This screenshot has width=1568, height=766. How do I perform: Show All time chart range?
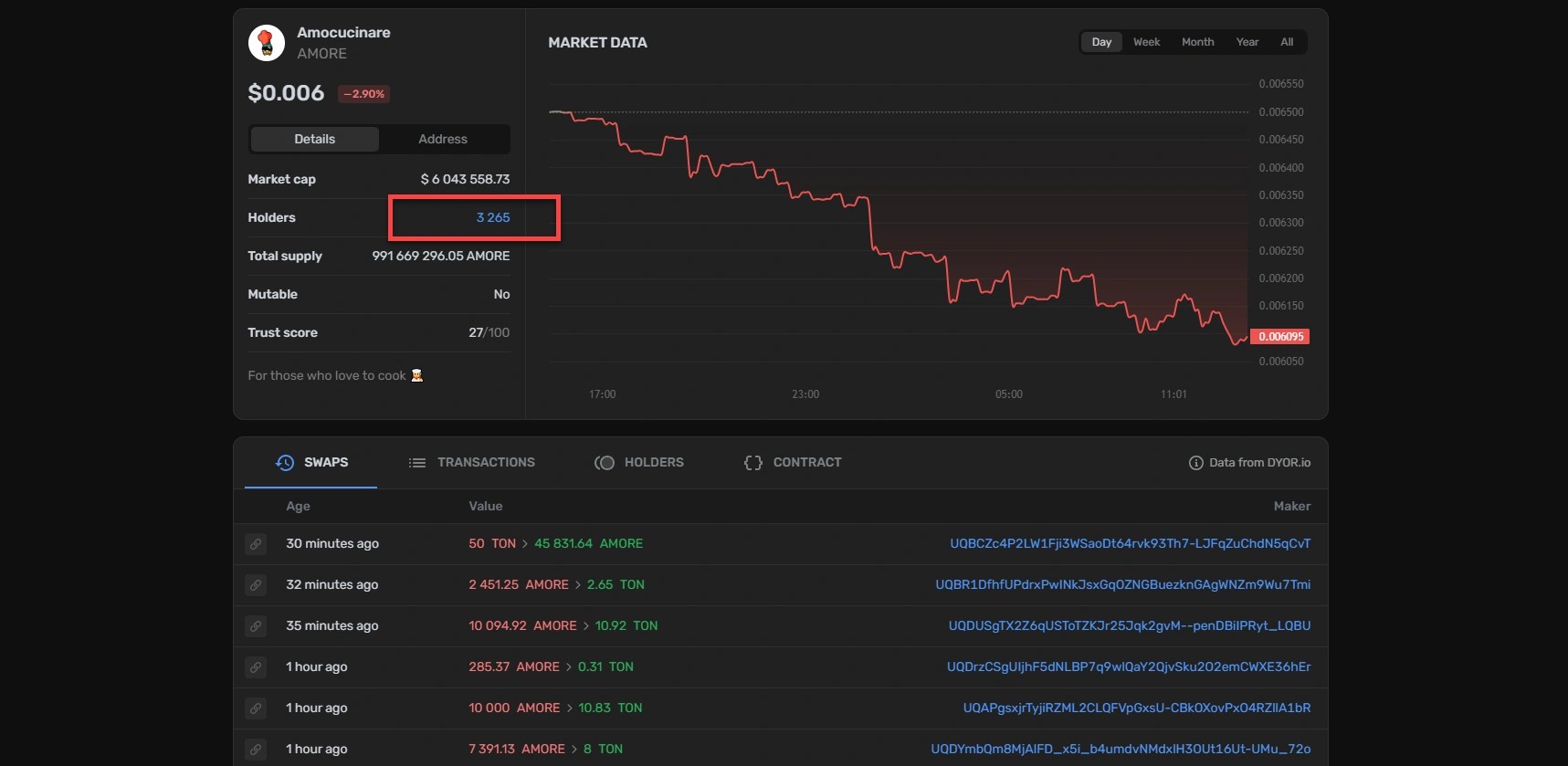tap(1287, 42)
